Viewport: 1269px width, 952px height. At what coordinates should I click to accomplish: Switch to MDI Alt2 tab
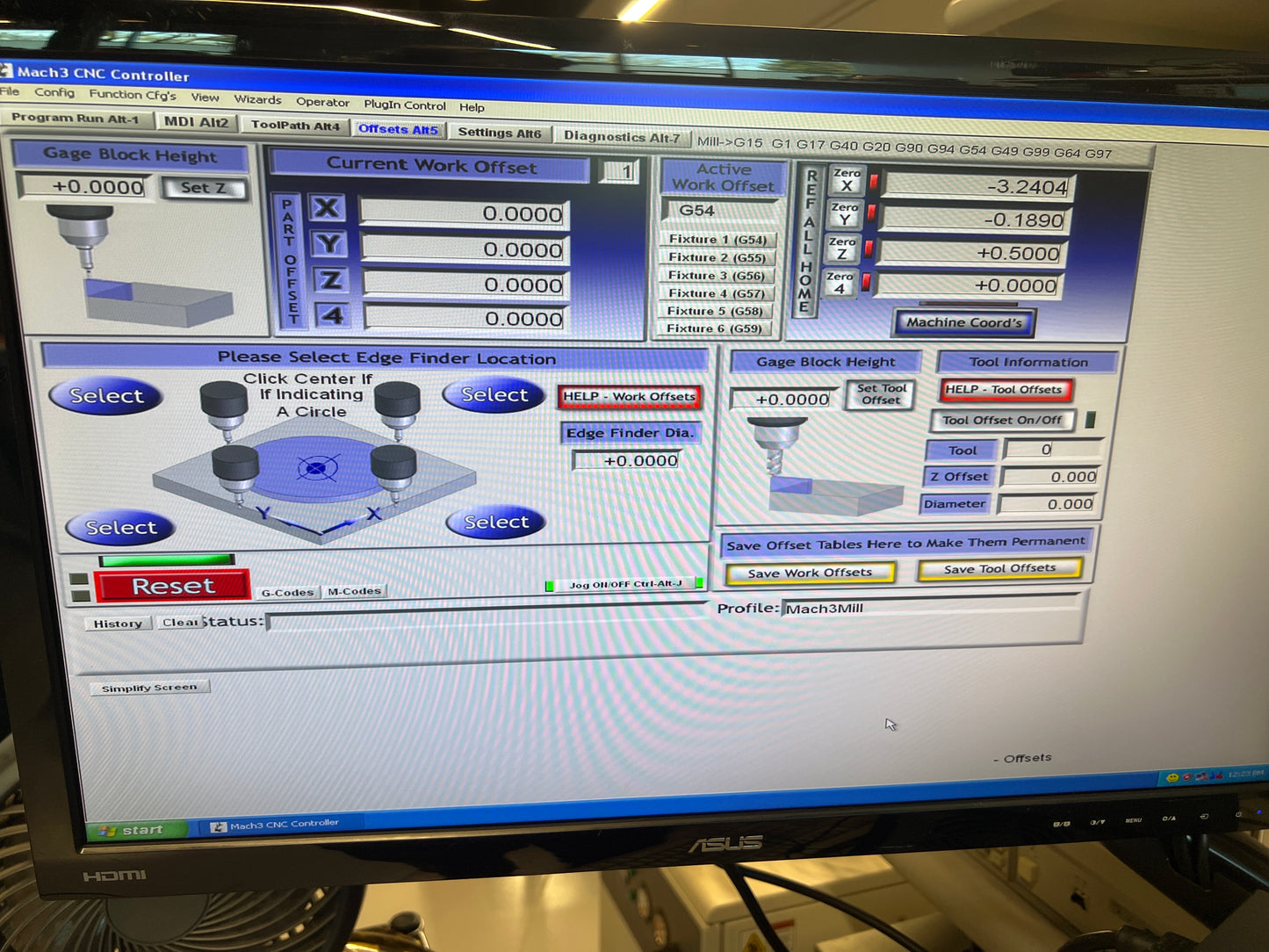point(196,122)
